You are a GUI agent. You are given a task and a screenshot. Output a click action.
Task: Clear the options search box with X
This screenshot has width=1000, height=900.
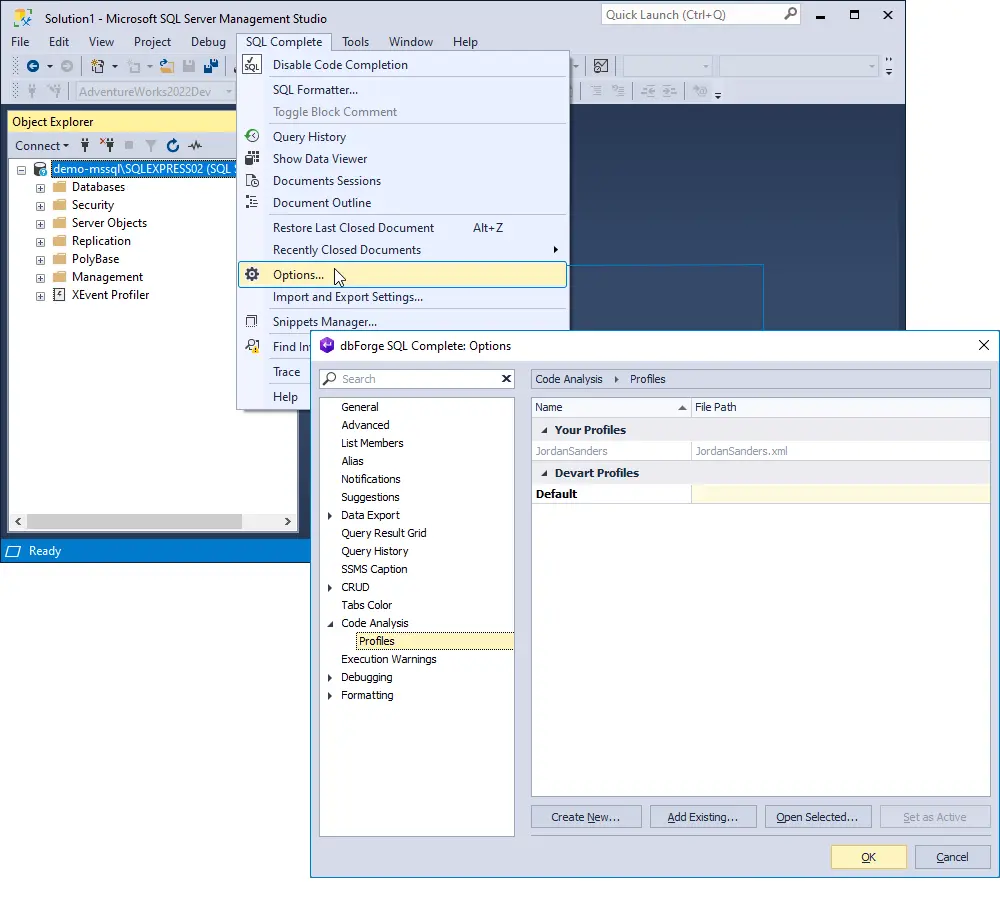click(x=506, y=379)
